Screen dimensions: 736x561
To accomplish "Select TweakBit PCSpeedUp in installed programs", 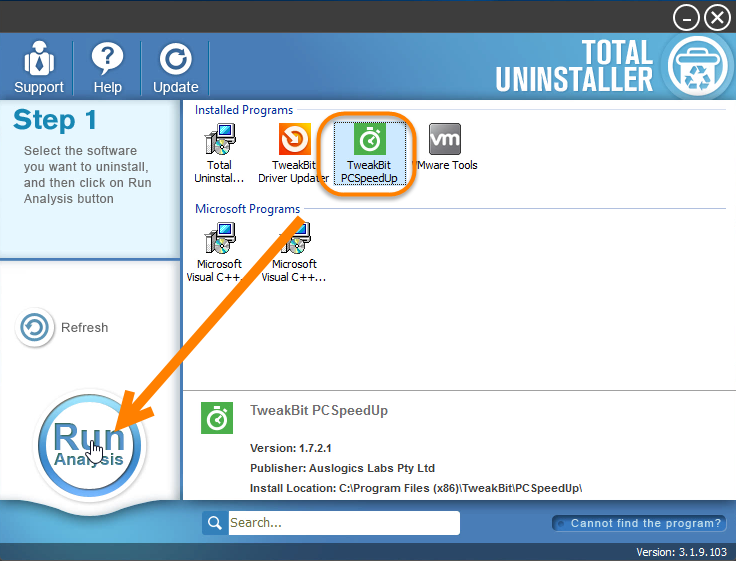I will (369, 153).
